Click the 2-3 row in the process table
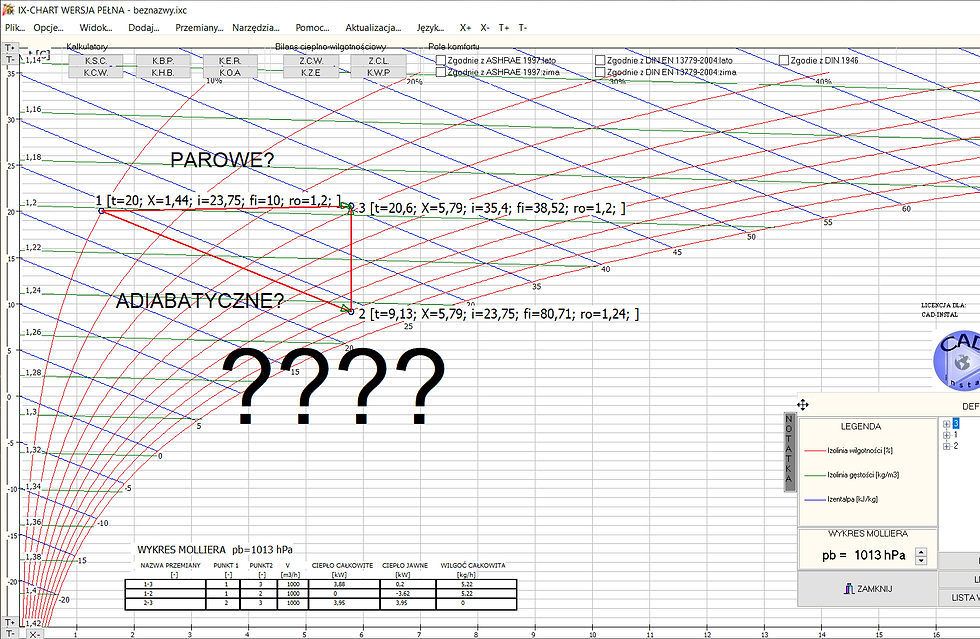Viewport: 980px width, 639px height. (321, 604)
